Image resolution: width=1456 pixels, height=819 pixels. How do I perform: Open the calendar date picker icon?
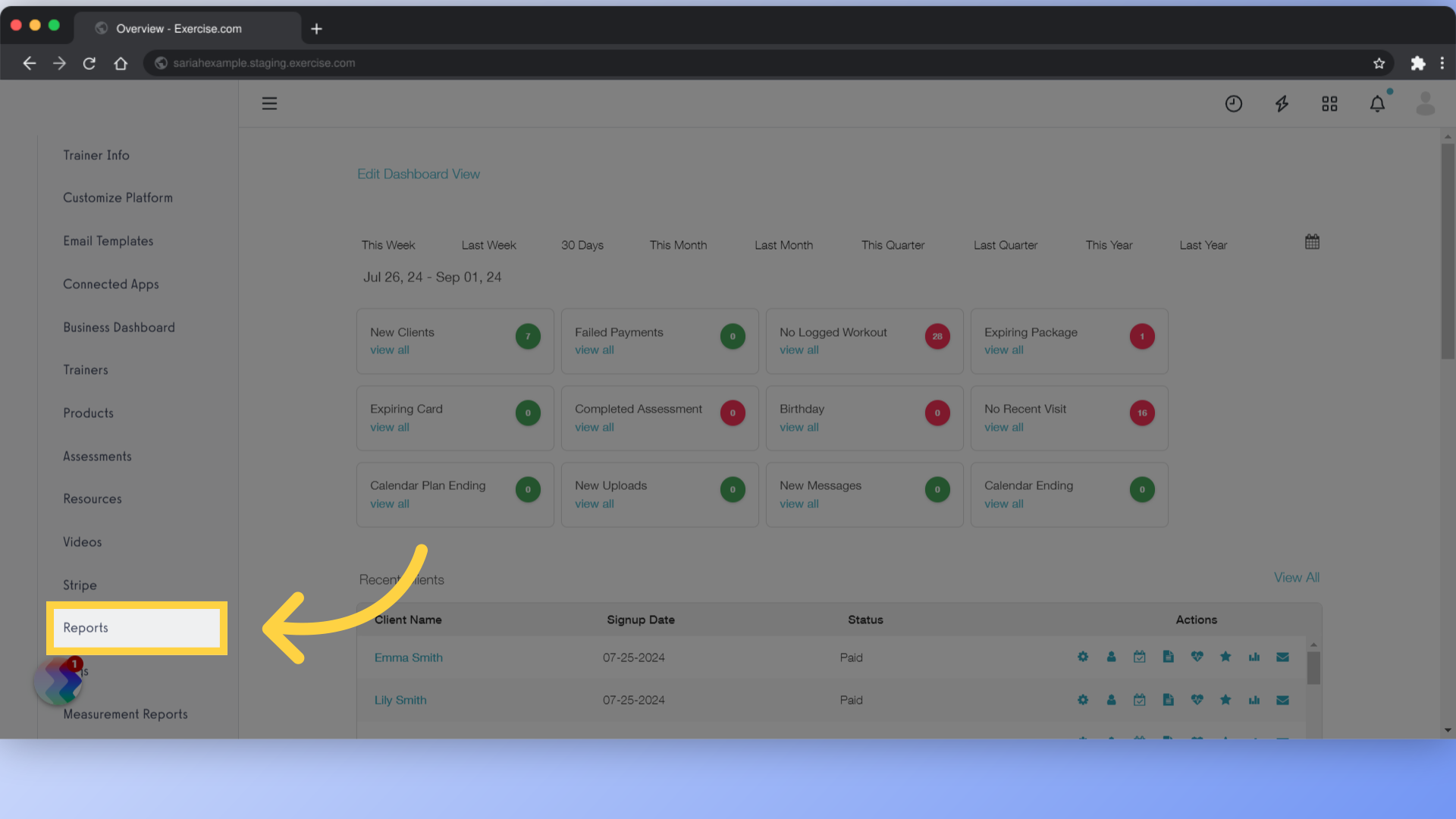[1313, 242]
